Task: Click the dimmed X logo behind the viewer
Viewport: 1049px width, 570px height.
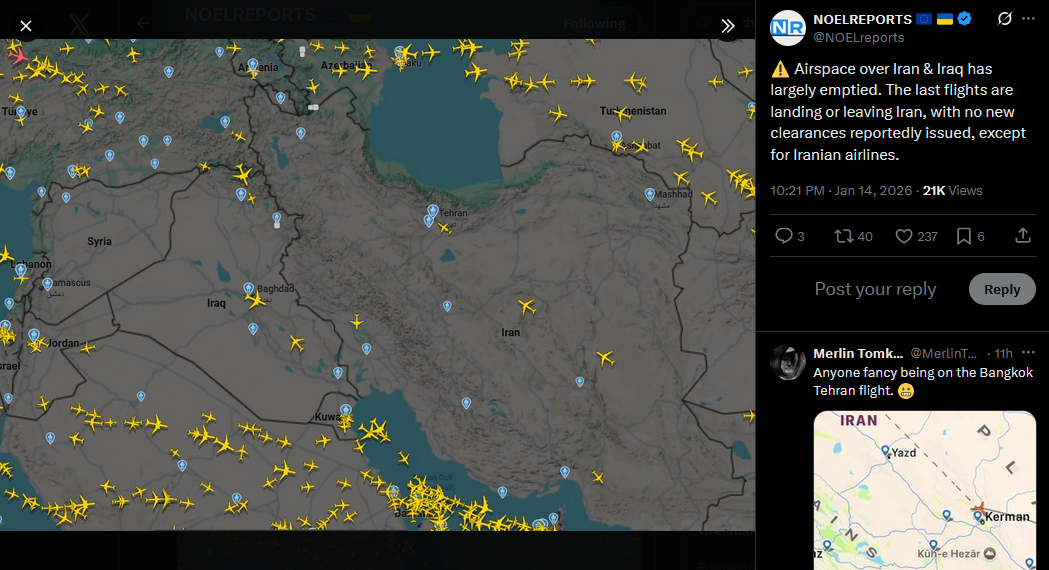Action: [x=79, y=24]
